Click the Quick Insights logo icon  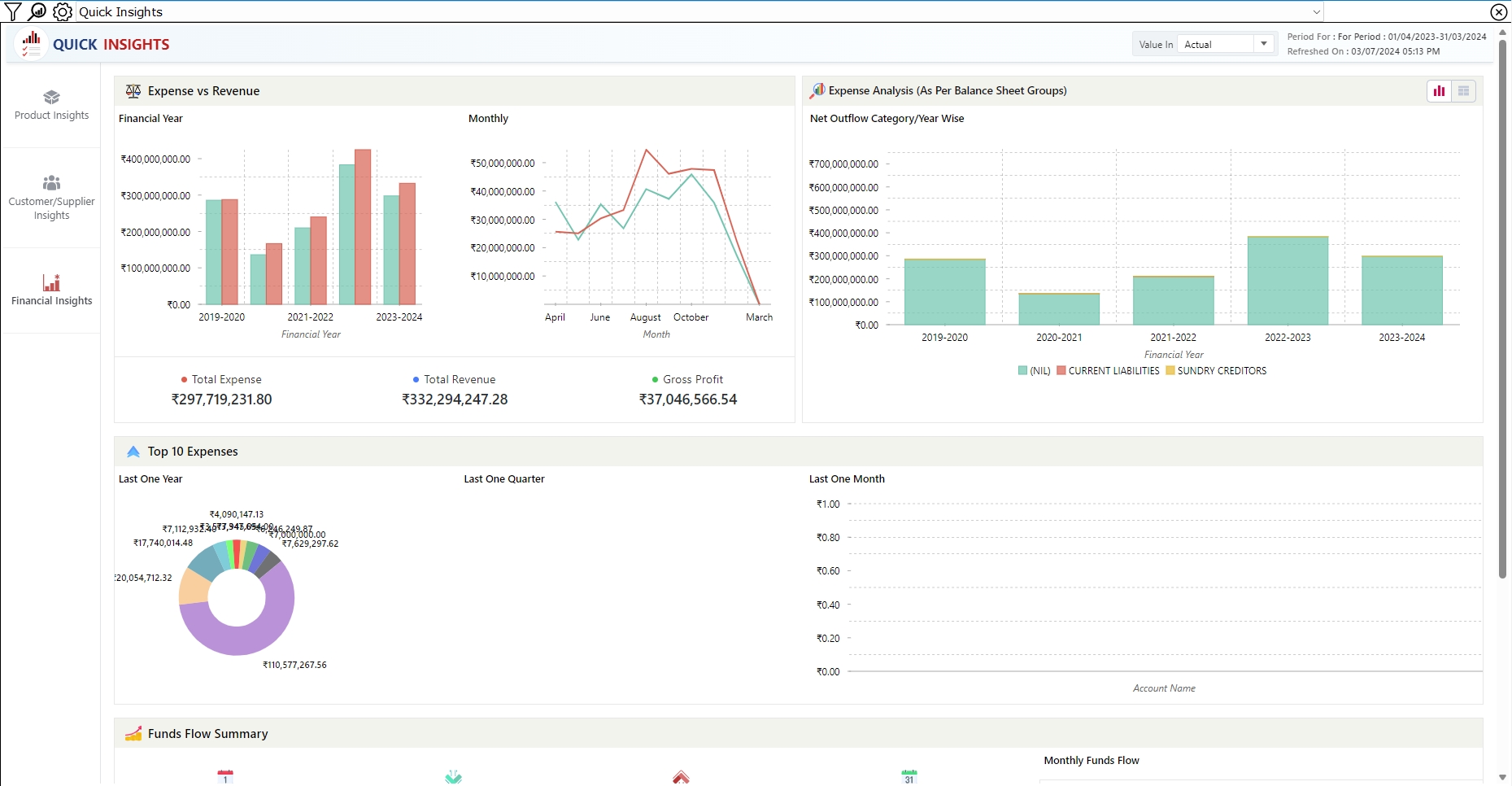31,44
